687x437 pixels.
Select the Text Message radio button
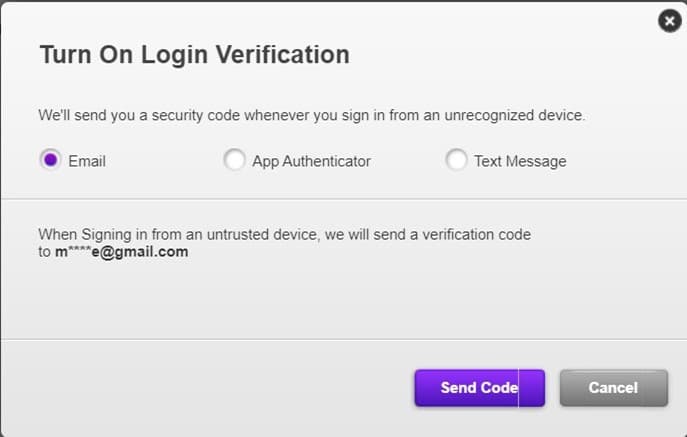(456, 160)
